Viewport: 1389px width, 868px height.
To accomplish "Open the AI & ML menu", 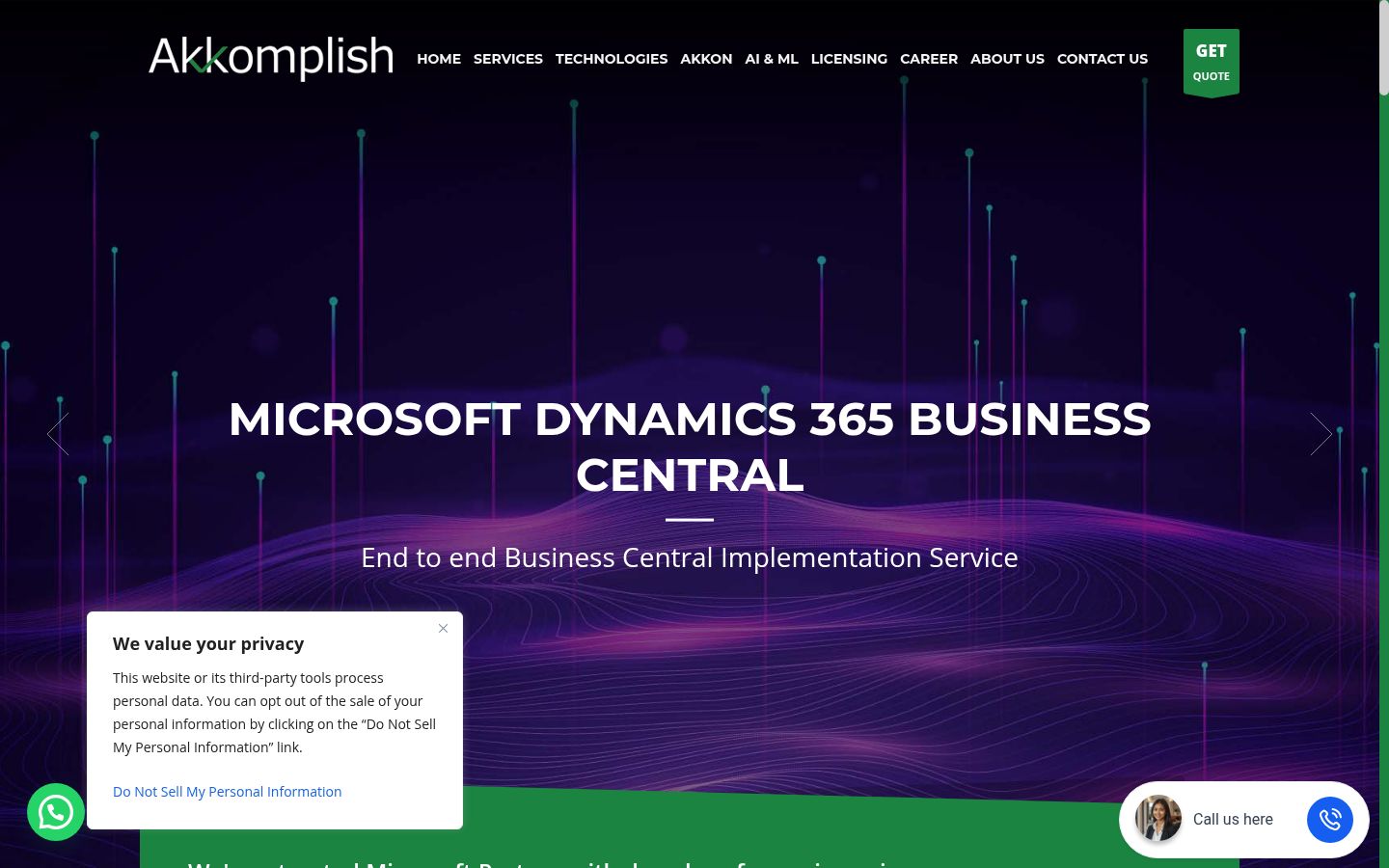I will coord(772,59).
